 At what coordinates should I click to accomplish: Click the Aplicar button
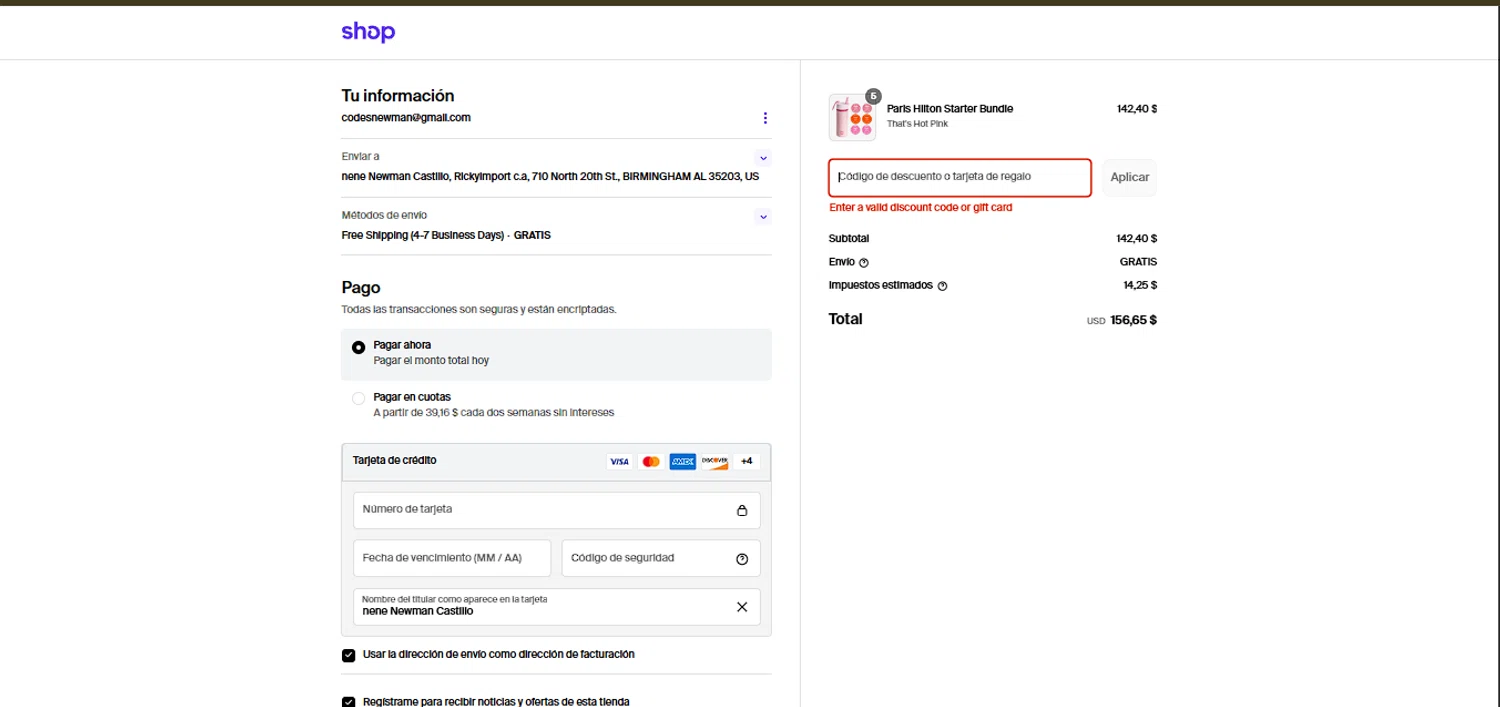point(1130,177)
